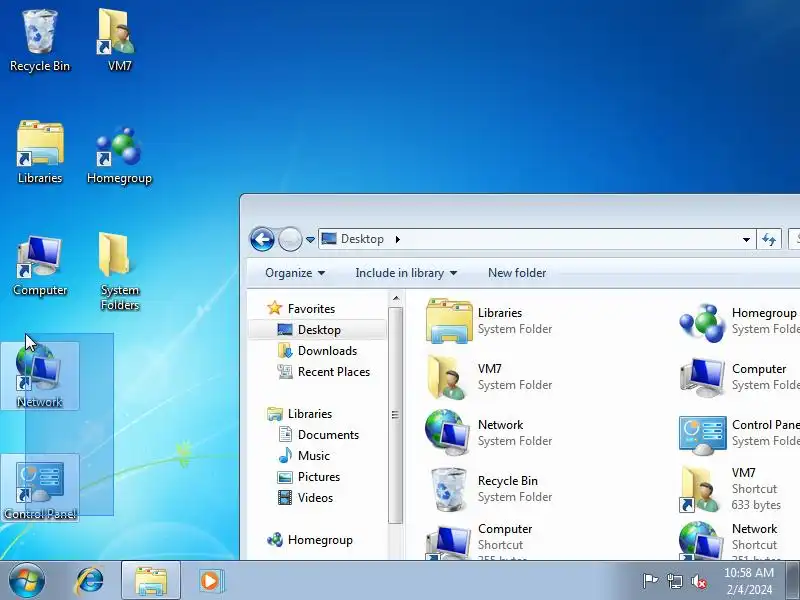The image size is (800, 600).
Task: Open the address bar history dropdown
Action: (x=746, y=239)
